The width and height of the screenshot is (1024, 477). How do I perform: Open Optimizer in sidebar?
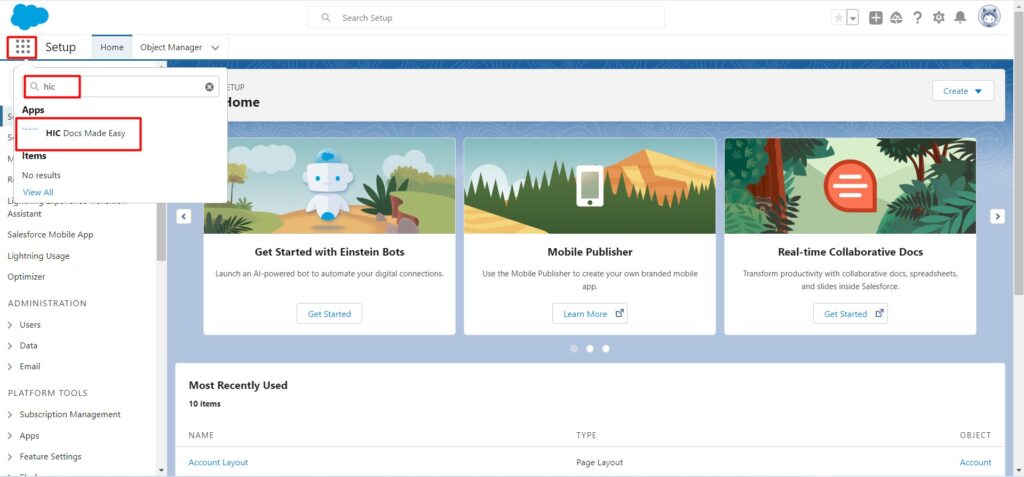[27, 277]
